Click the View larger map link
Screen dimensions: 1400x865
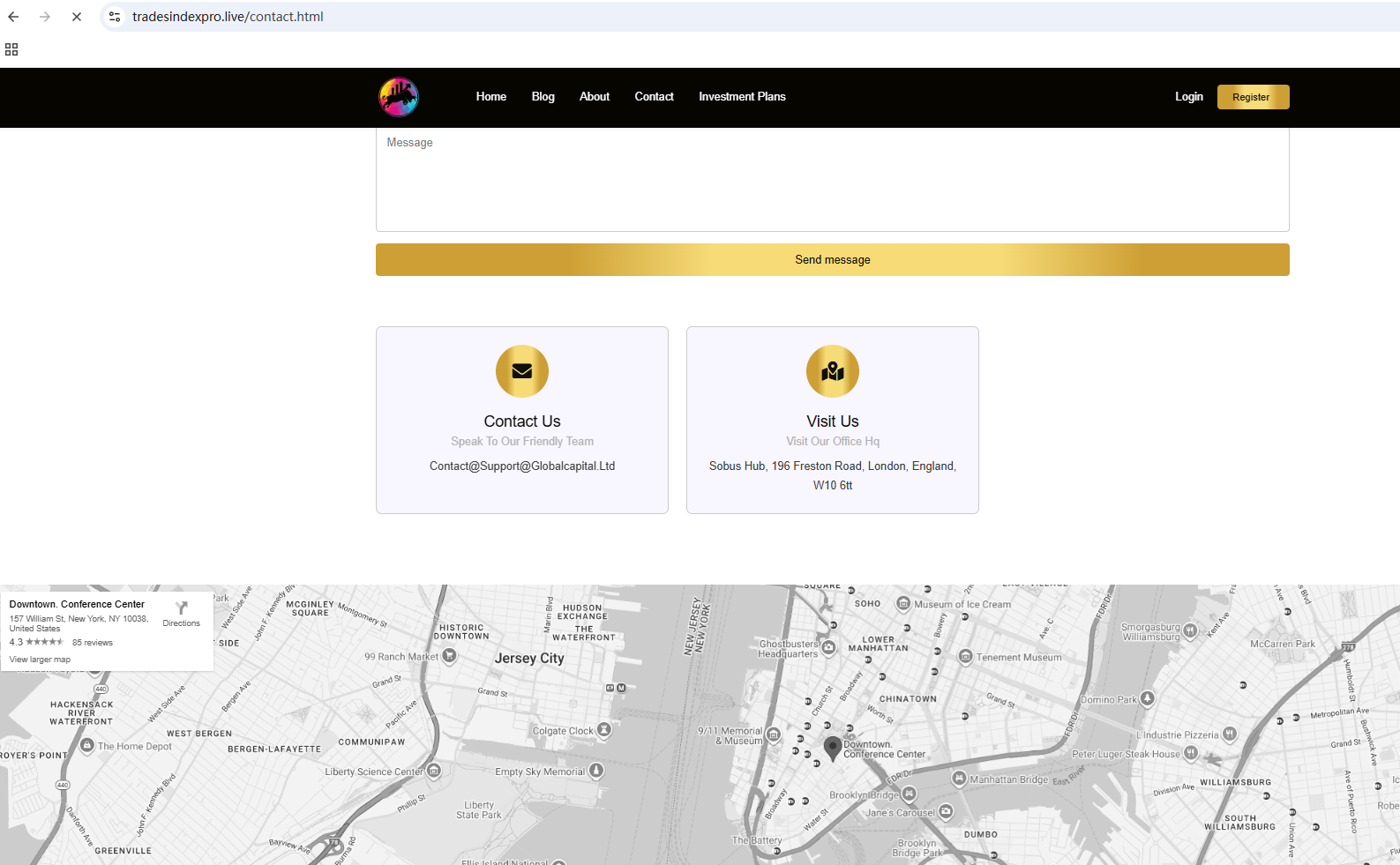pos(40,660)
